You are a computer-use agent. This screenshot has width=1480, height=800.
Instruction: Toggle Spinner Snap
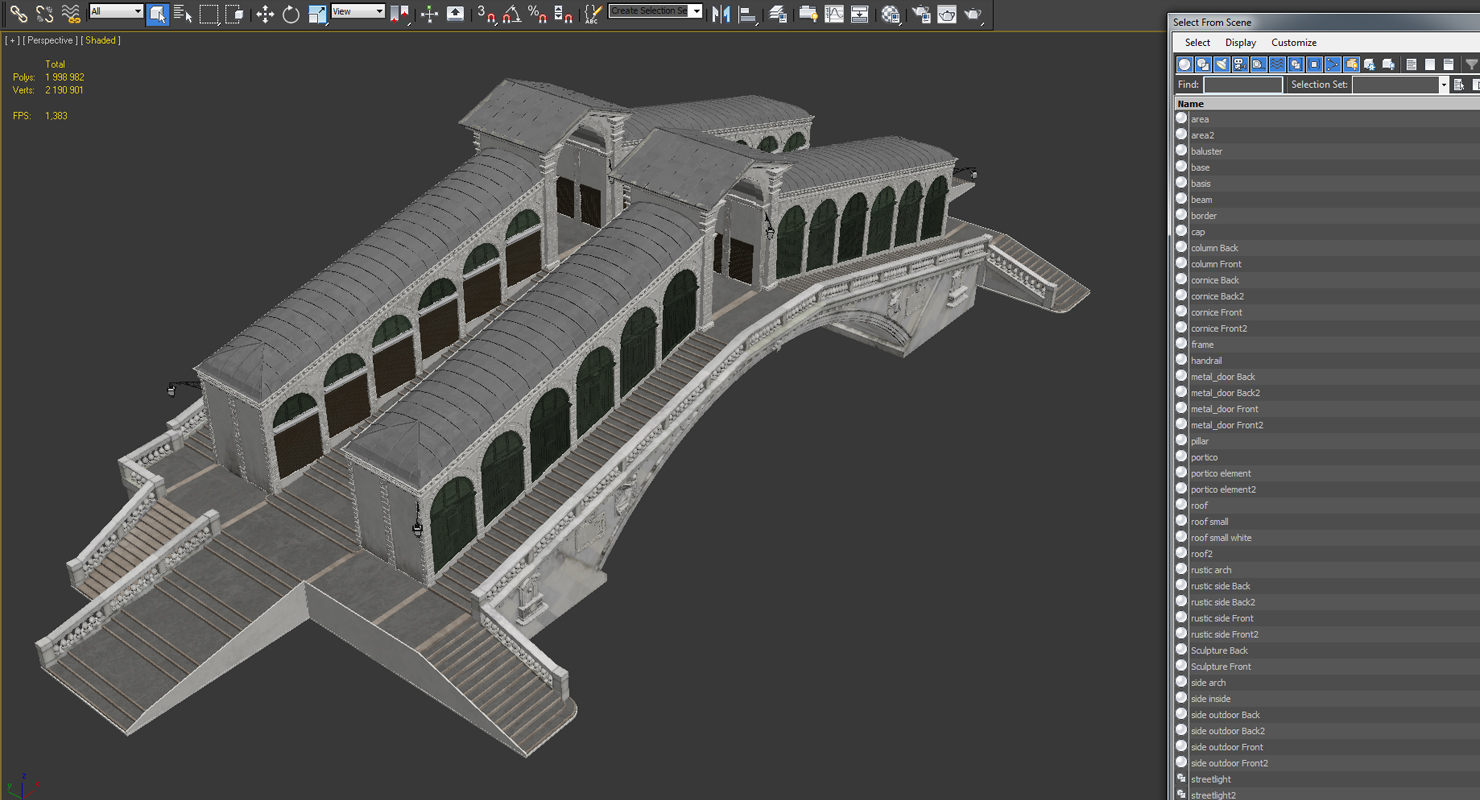click(x=562, y=14)
